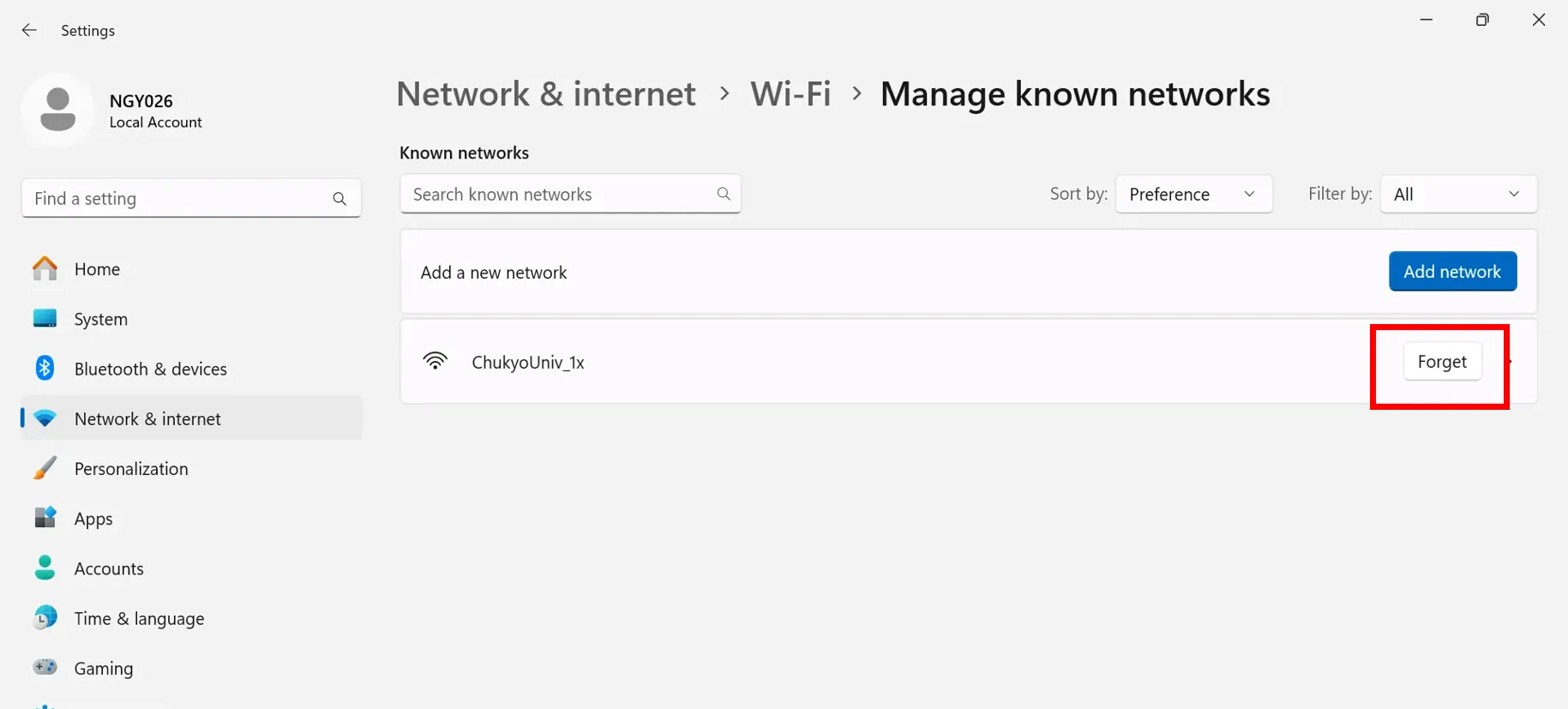Open the System settings page

[100, 319]
